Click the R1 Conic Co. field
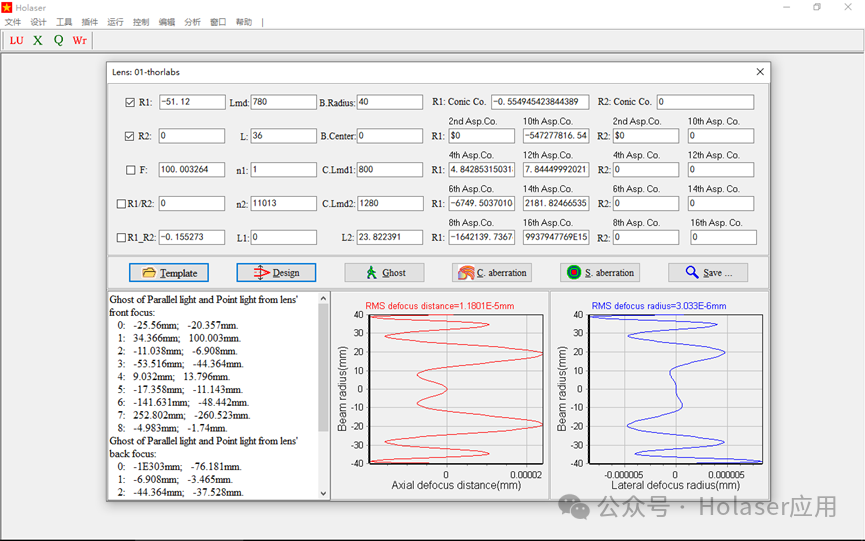This screenshot has height=541, width=865. click(540, 102)
